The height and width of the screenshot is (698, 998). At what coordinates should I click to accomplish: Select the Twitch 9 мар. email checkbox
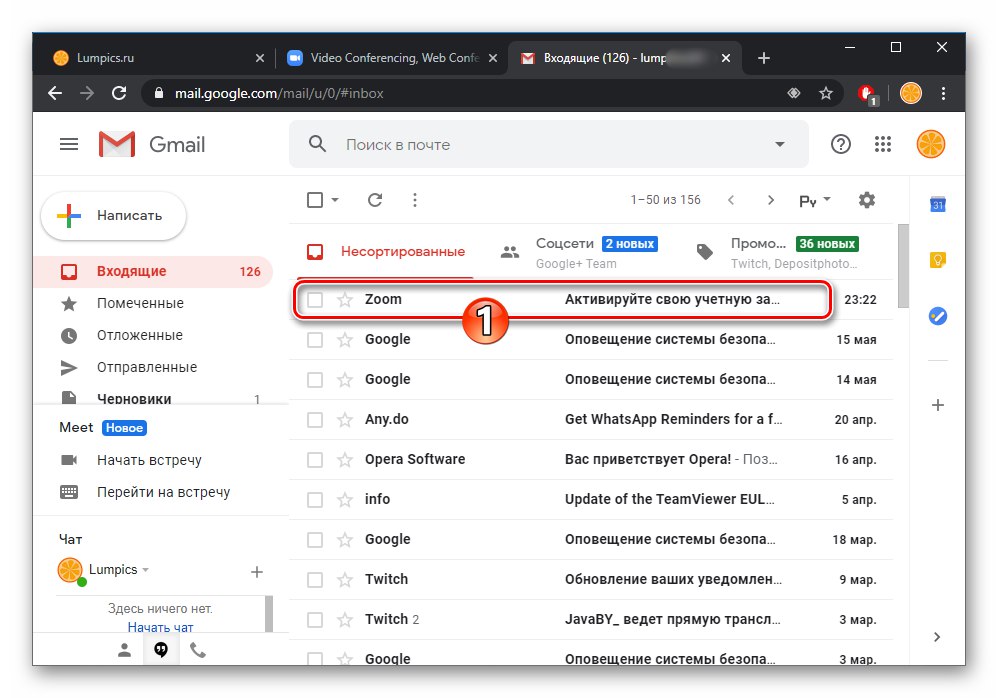(x=315, y=580)
